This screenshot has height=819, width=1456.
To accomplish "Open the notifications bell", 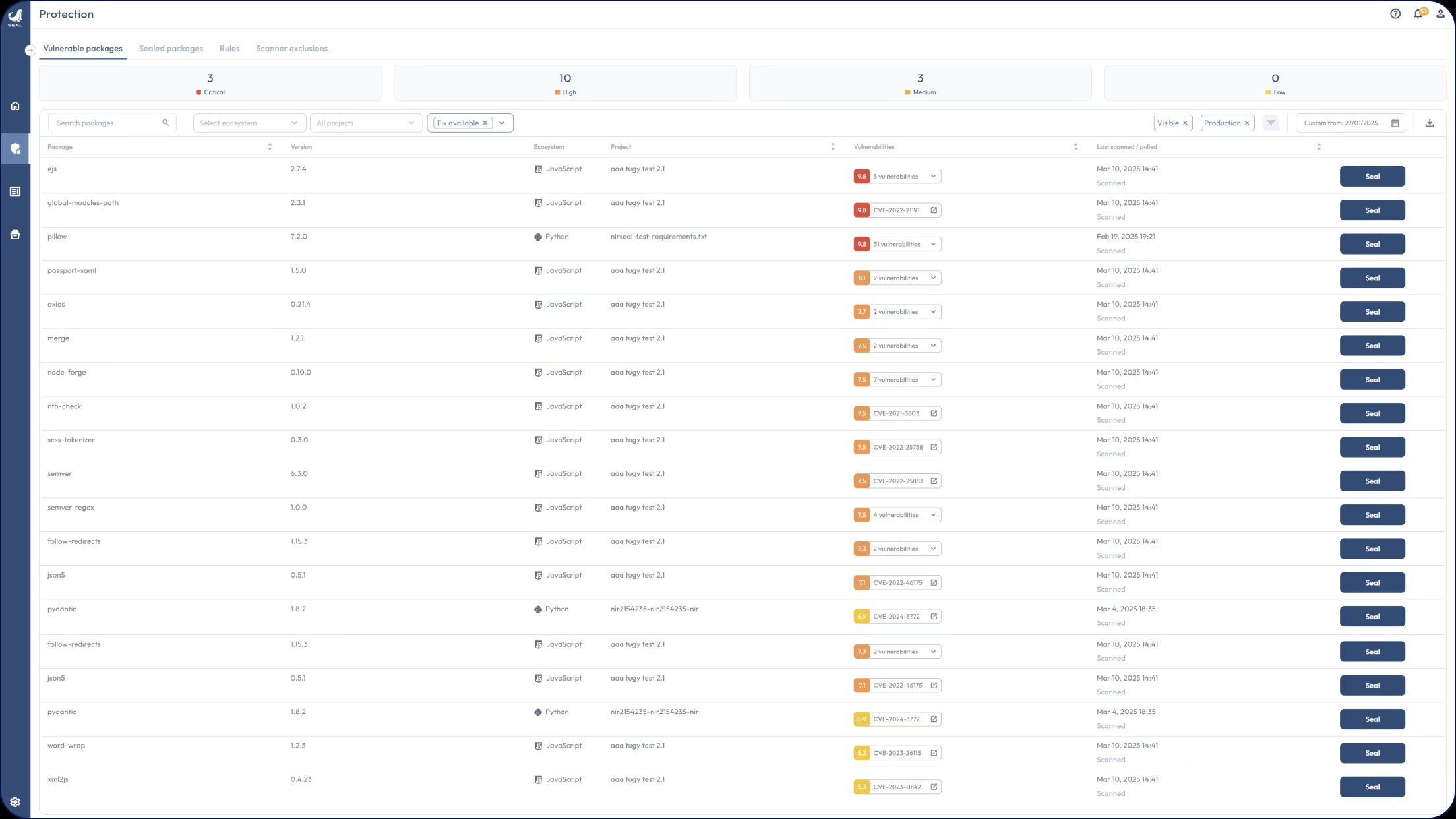I will 1418,14.
